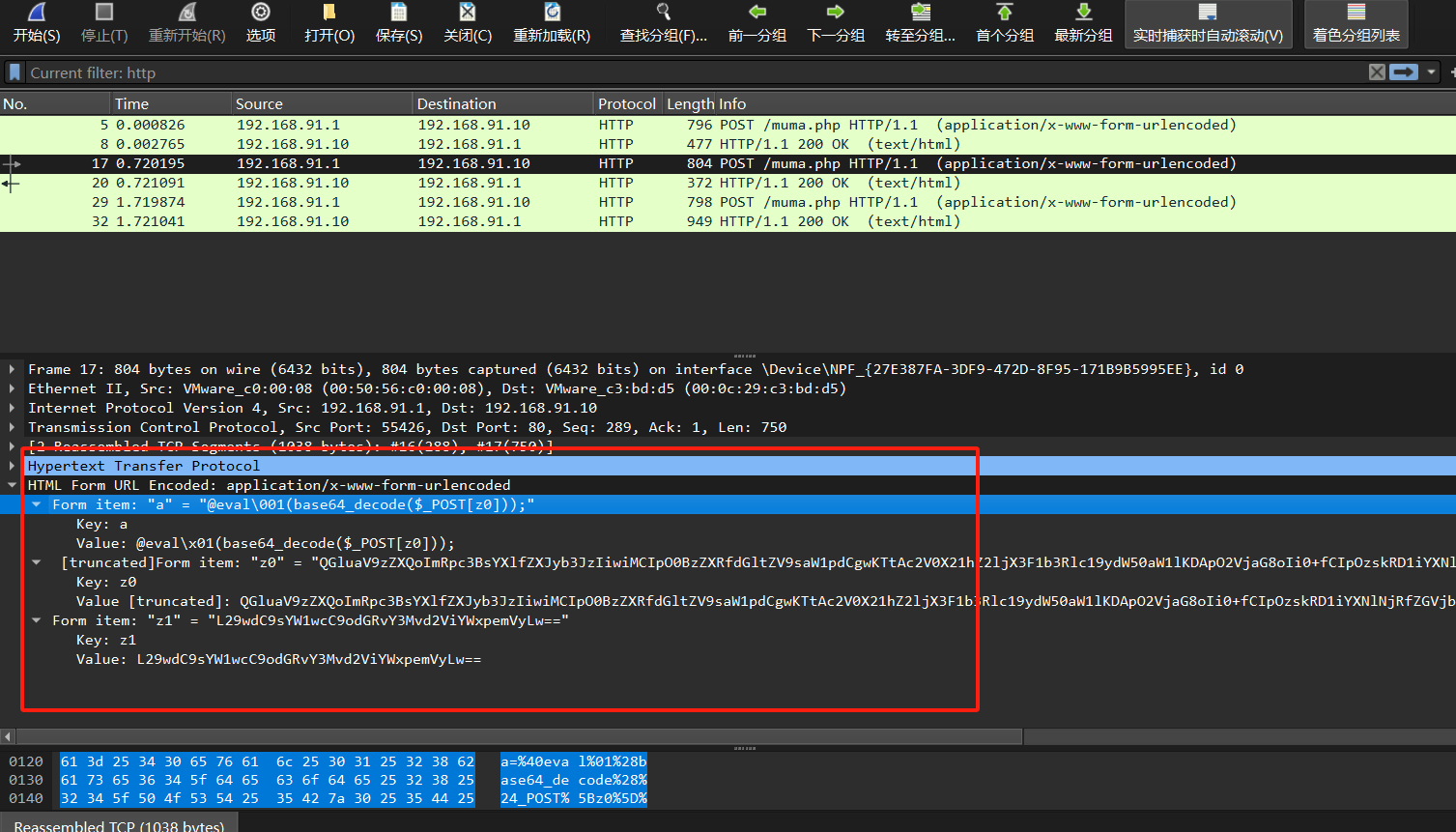Sort by the Destination column
Image resolution: width=1456 pixels, height=832 pixels.
coord(502,103)
